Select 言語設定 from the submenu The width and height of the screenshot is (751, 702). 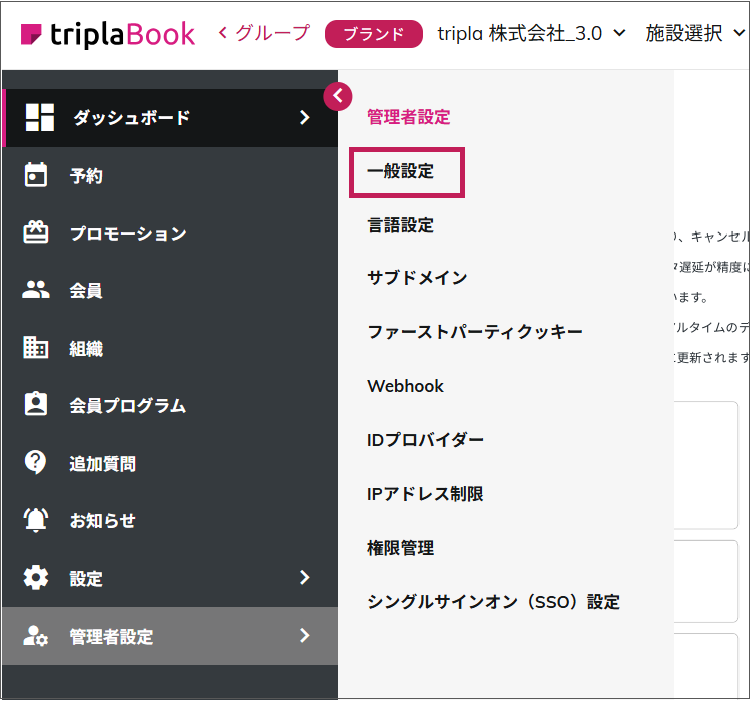pyautogui.click(x=401, y=225)
